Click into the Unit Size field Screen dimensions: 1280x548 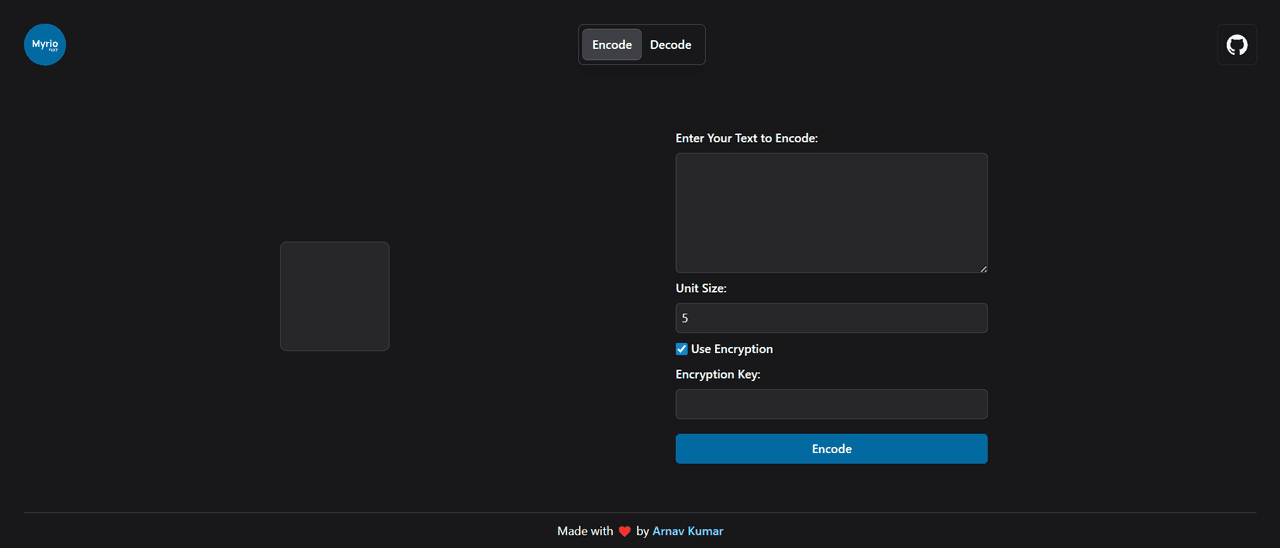click(x=831, y=318)
